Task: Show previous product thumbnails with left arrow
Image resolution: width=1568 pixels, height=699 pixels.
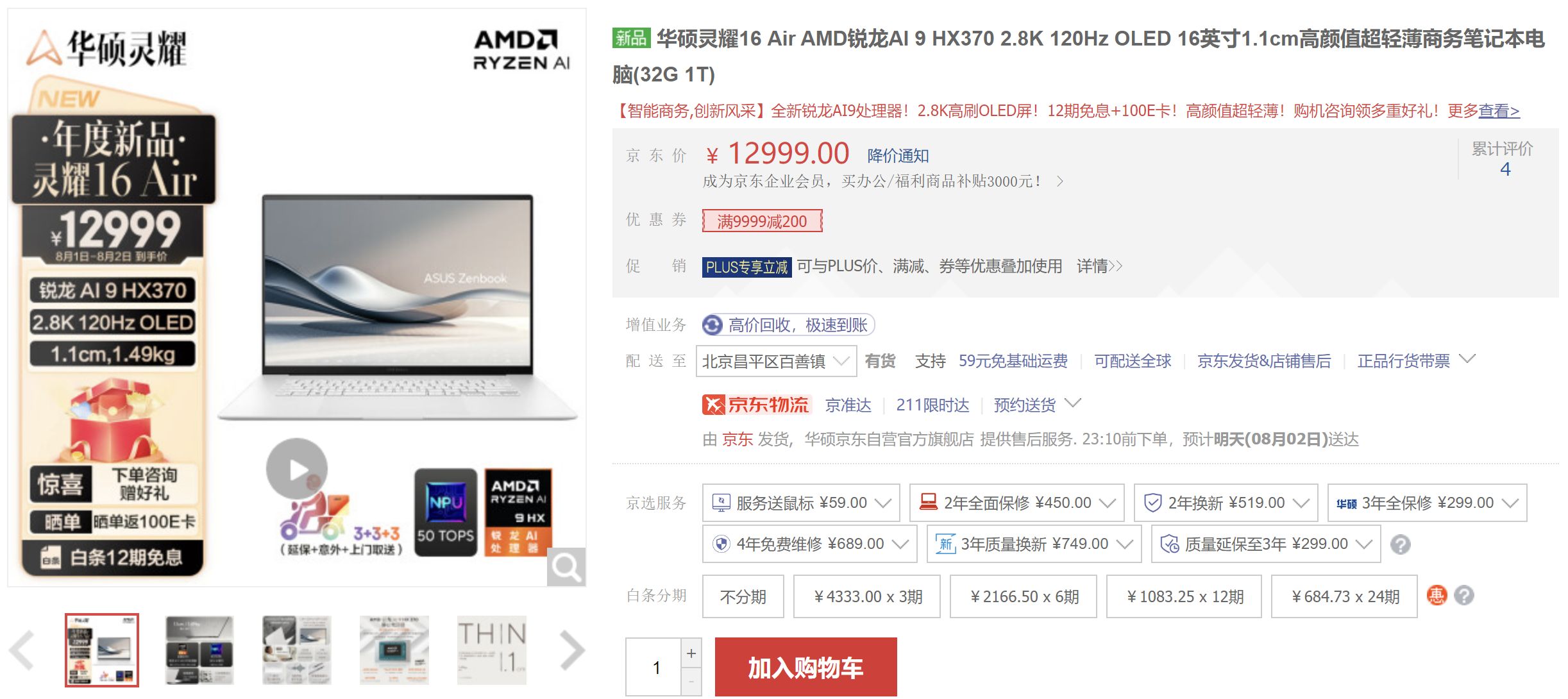Action: click(22, 650)
